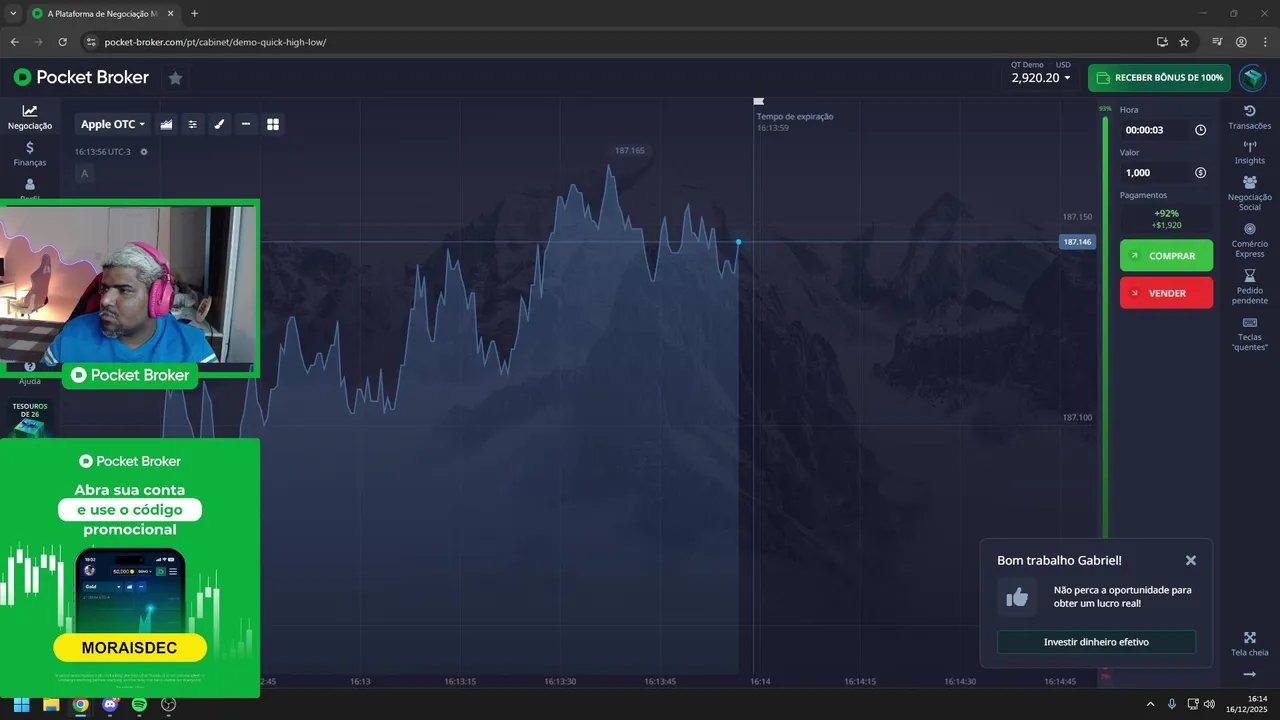Click the current price dot on chart
The image size is (1280, 720).
tap(739, 242)
